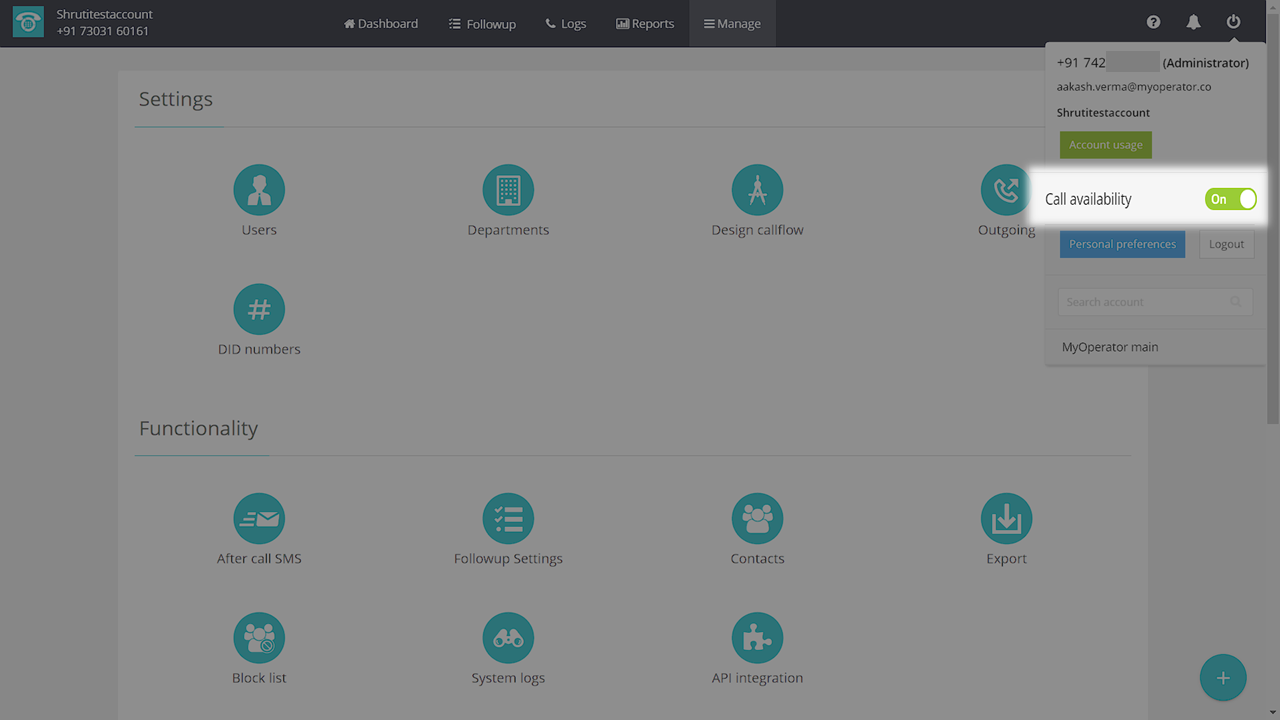
Task: Open After call SMS icon
Action: (x=259, y=519)
